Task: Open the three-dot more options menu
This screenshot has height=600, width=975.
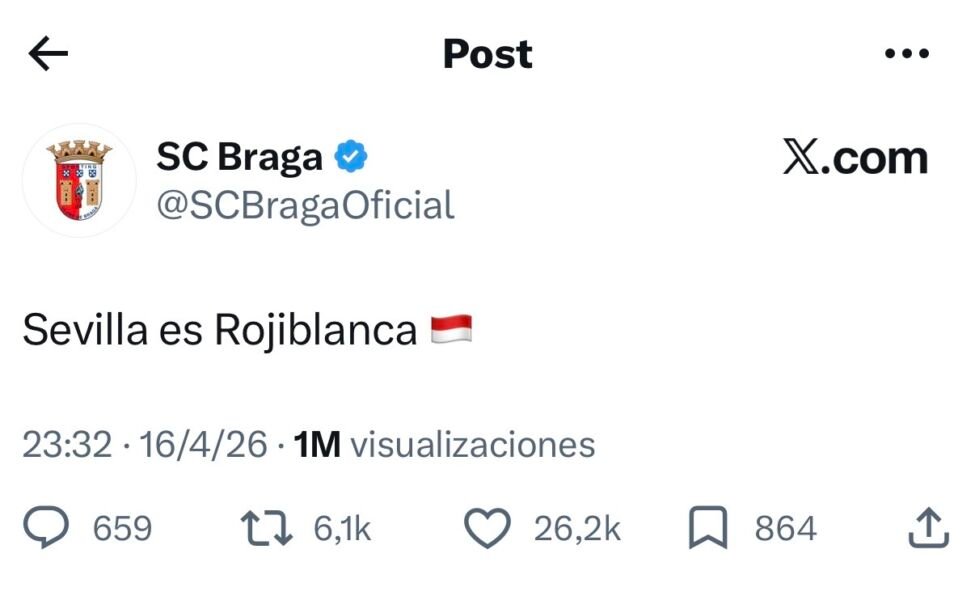Action: pos(907,54)
